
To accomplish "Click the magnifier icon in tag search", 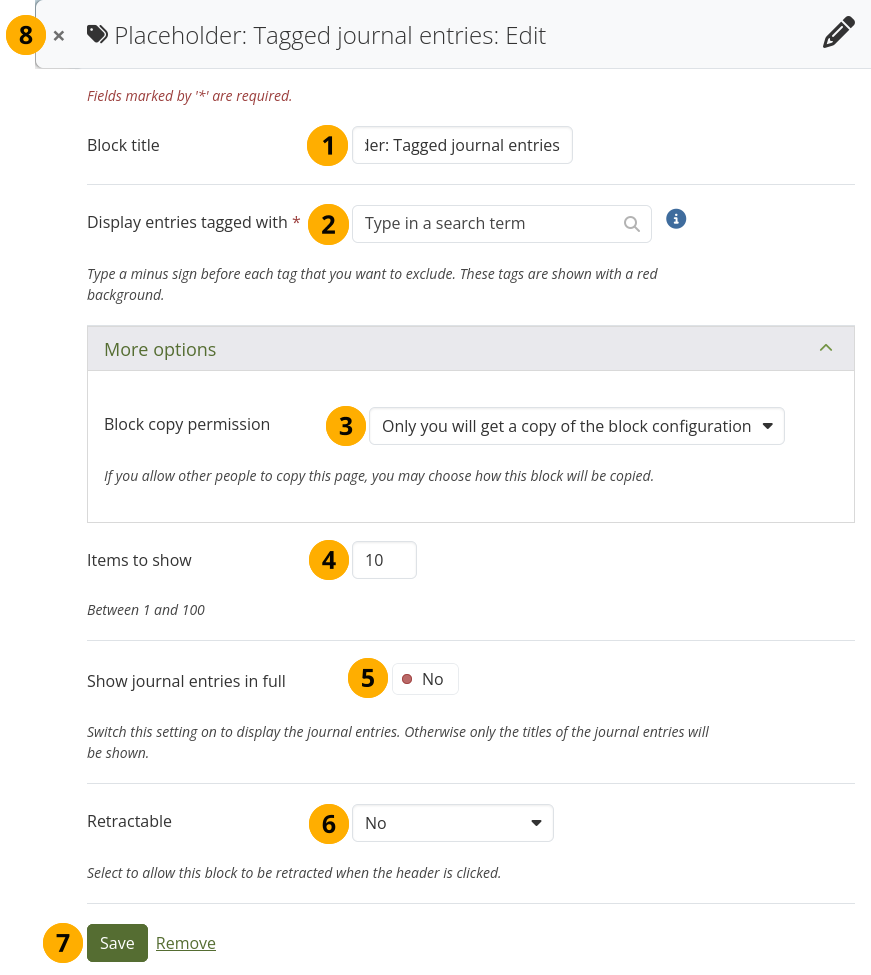I will [632, 224].
